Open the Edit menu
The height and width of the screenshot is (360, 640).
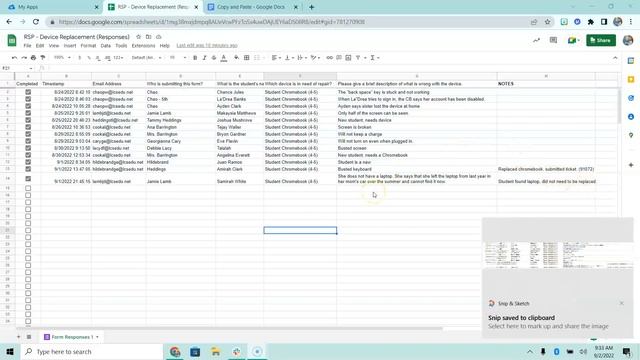tap(40, 46)
